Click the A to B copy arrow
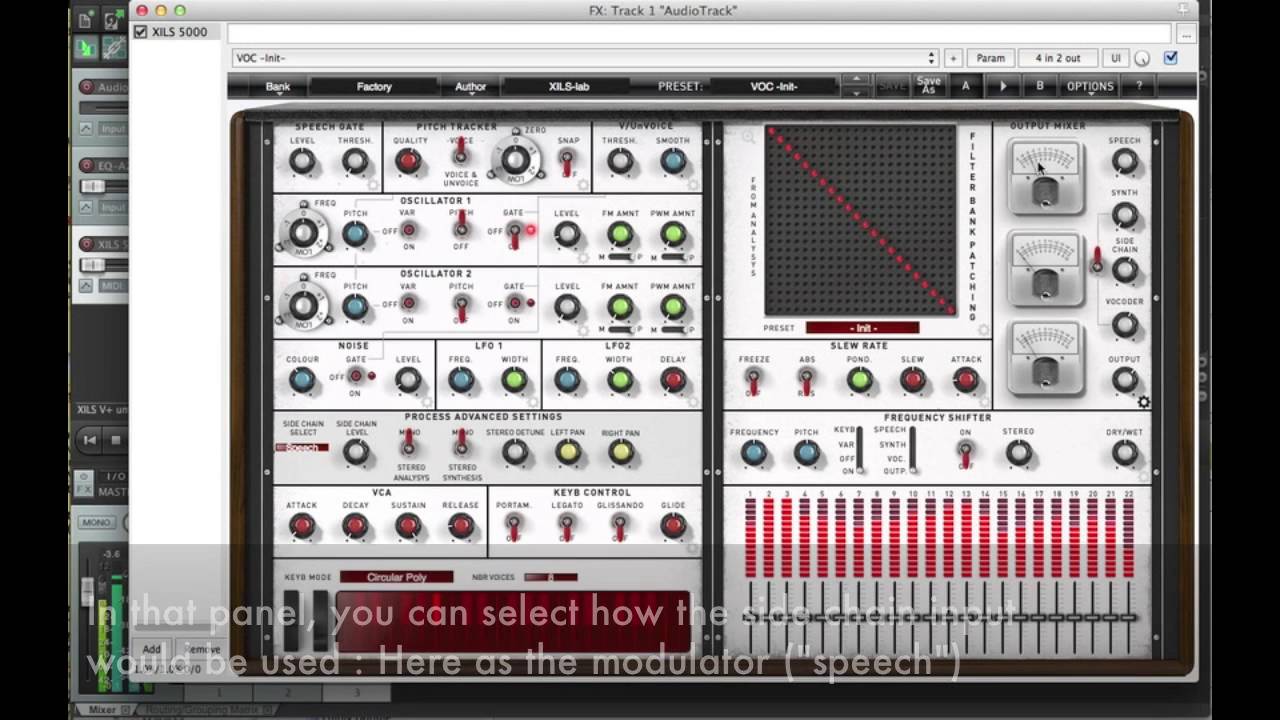This screenshot has width=1280, height=720. (x=1003, y=86)
